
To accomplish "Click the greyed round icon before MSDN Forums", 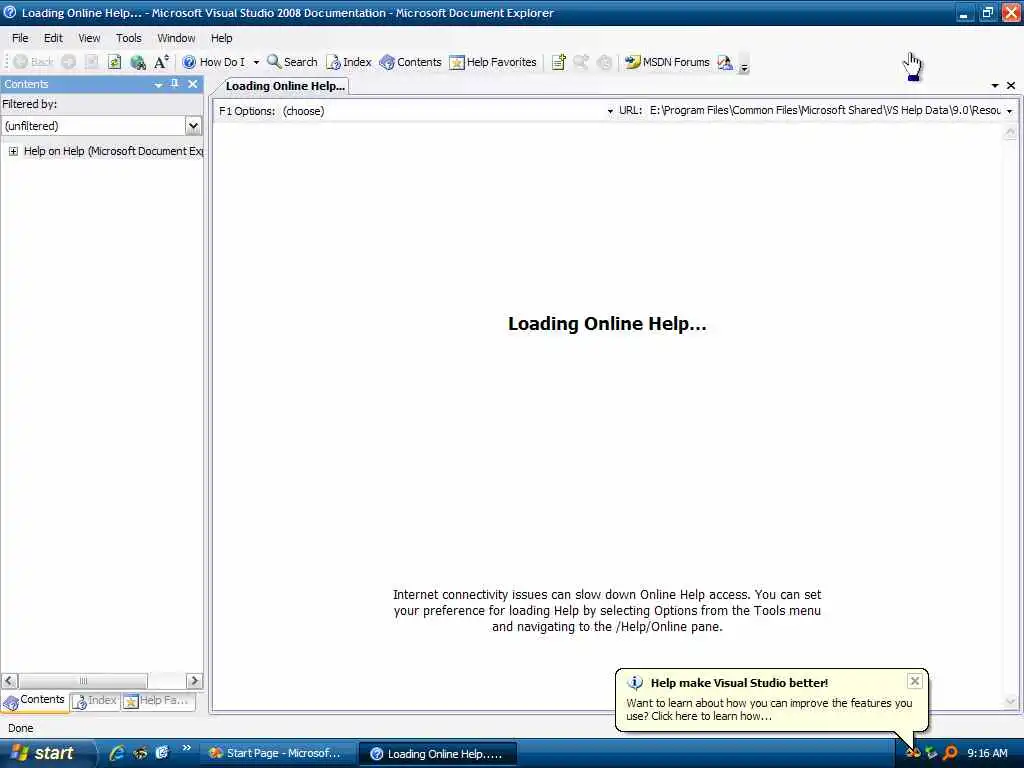I will point(605,62).
